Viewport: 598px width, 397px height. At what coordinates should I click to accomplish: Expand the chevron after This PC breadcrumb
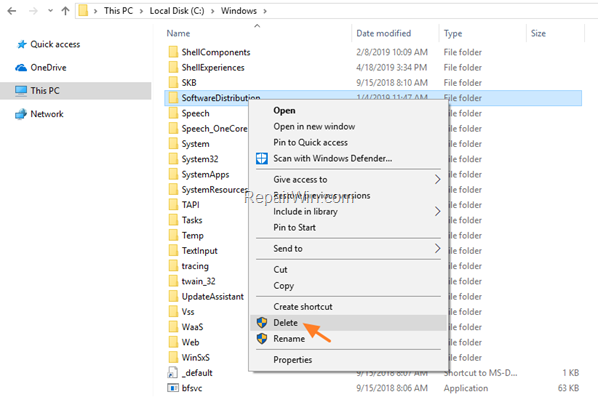141,11
